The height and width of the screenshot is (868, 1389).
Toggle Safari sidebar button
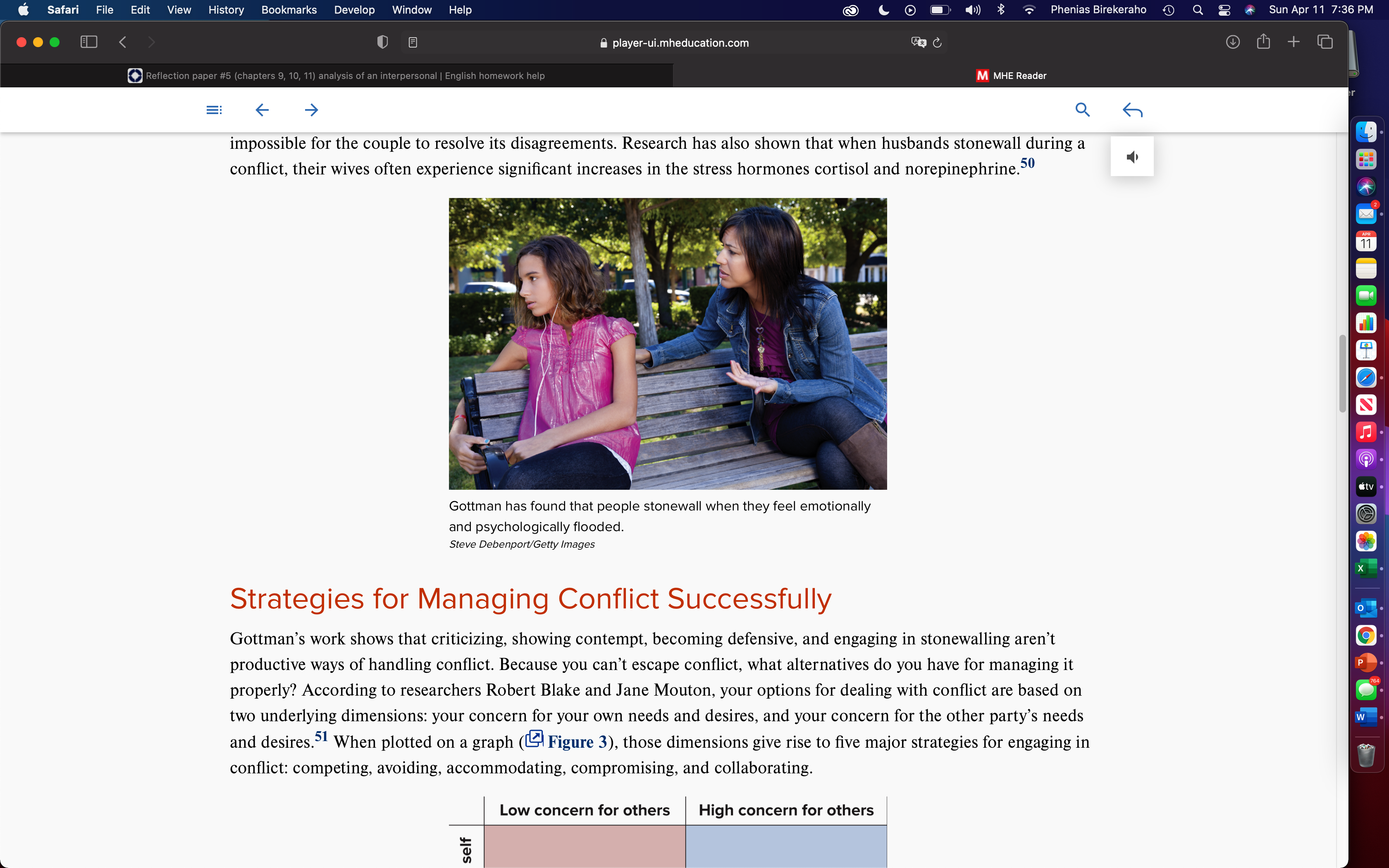89,42
